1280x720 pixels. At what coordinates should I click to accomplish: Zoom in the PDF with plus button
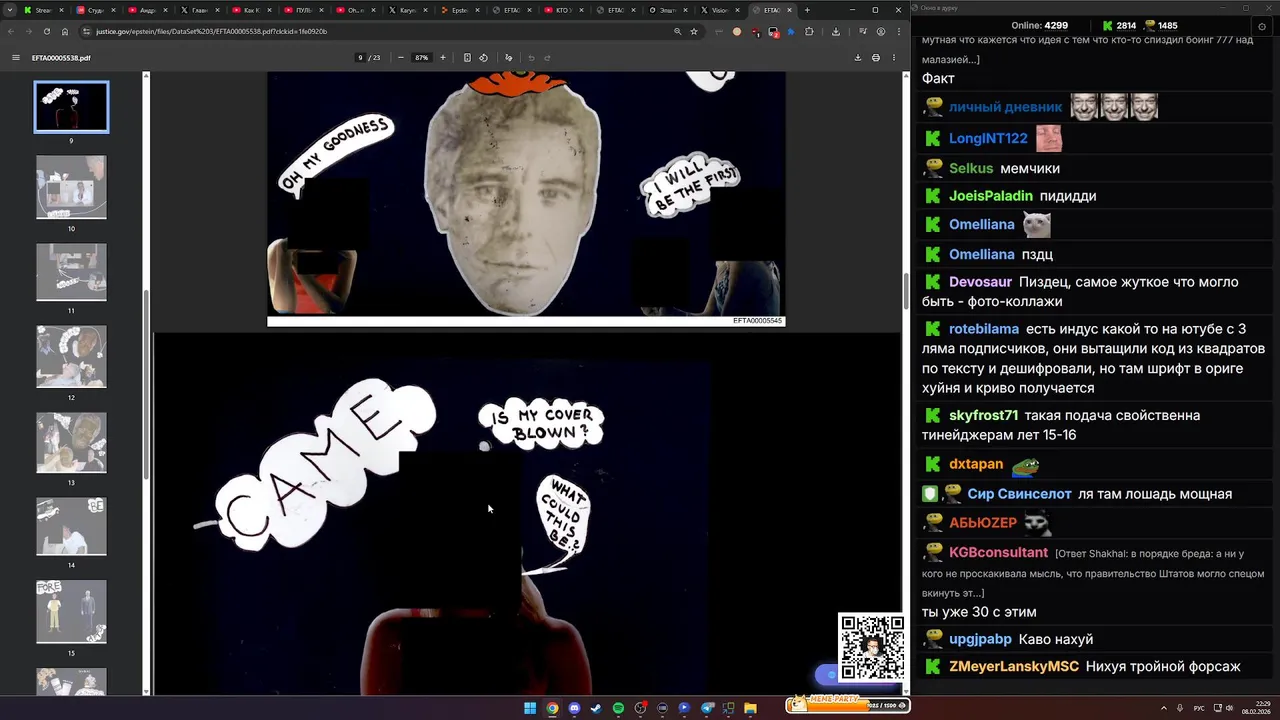[443, 58]
